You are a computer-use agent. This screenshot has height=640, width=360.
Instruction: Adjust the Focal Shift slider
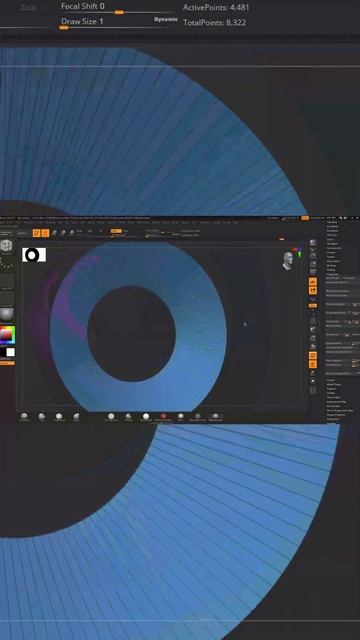pyautogui.click(x=119, y=9)
